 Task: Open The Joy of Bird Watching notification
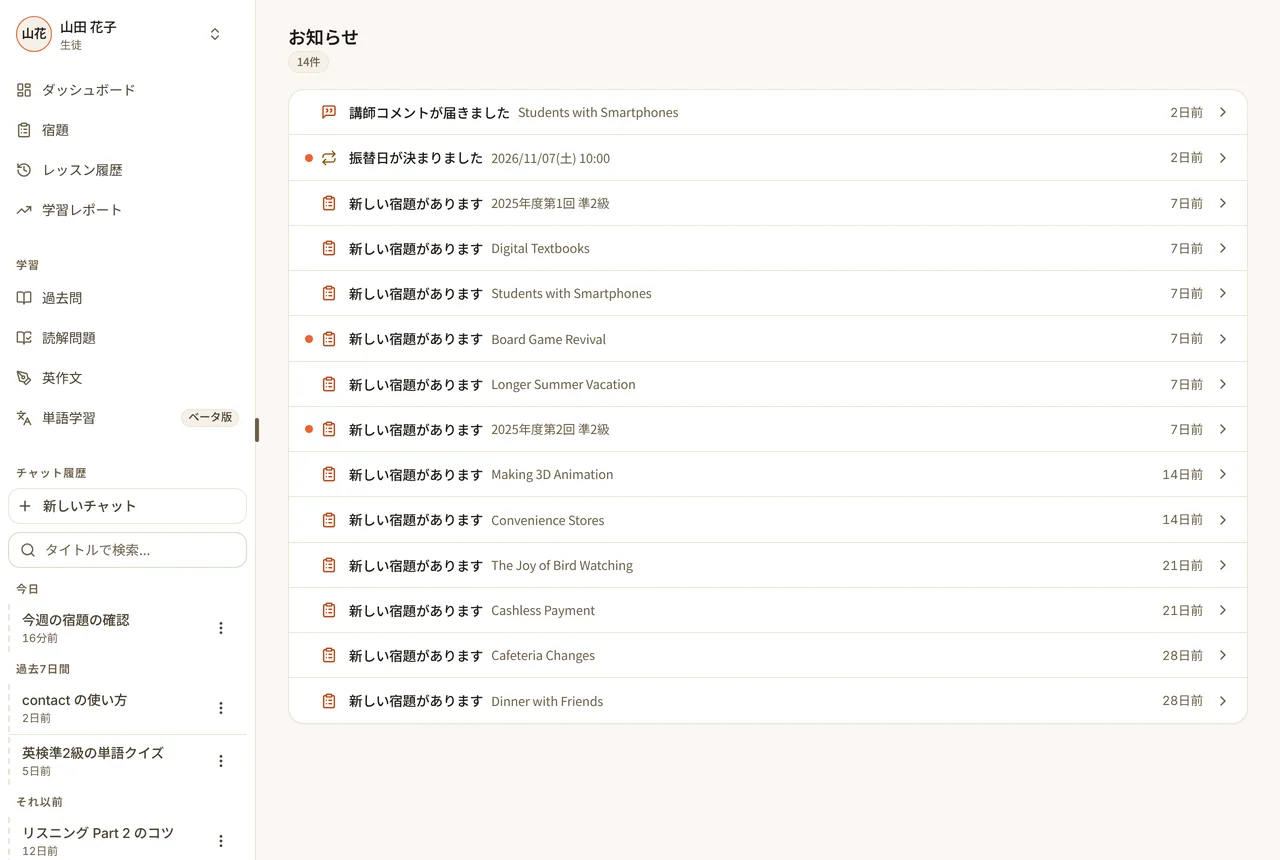[768, 565]
